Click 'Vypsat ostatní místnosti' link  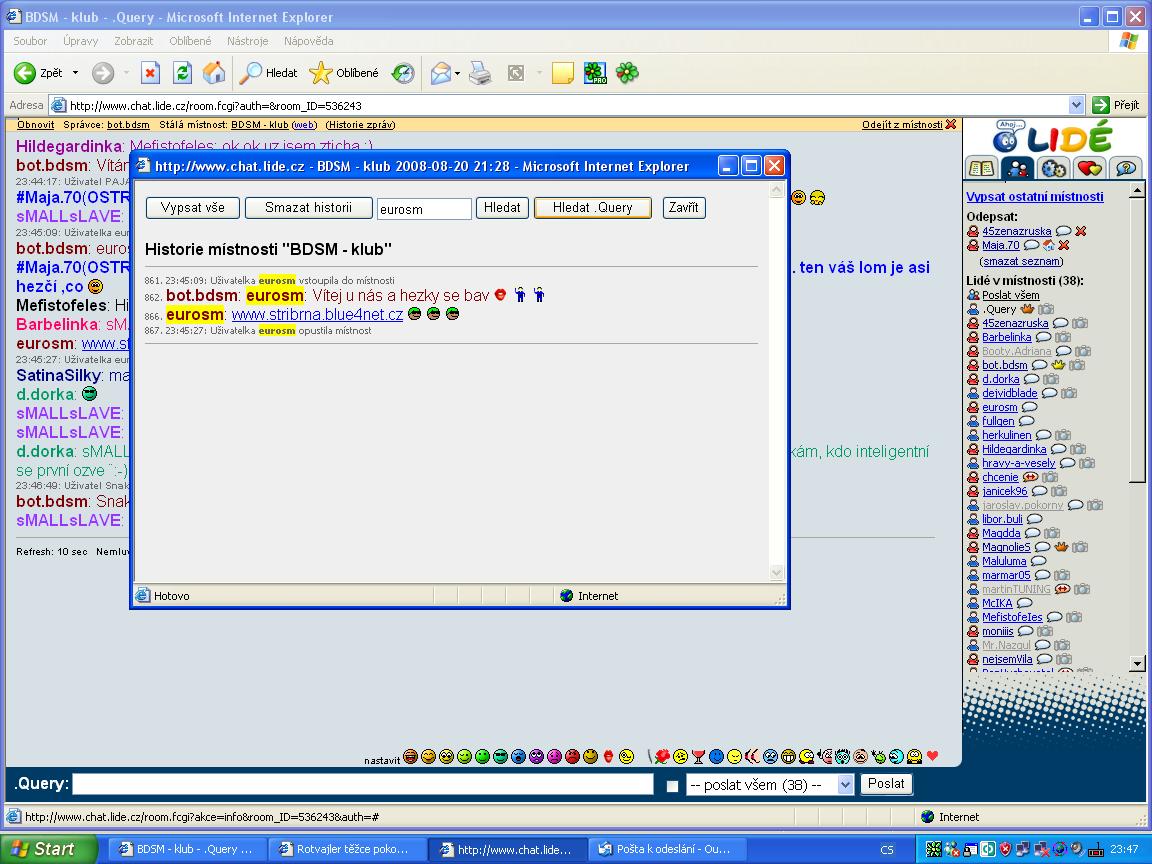pos(1034,196)
